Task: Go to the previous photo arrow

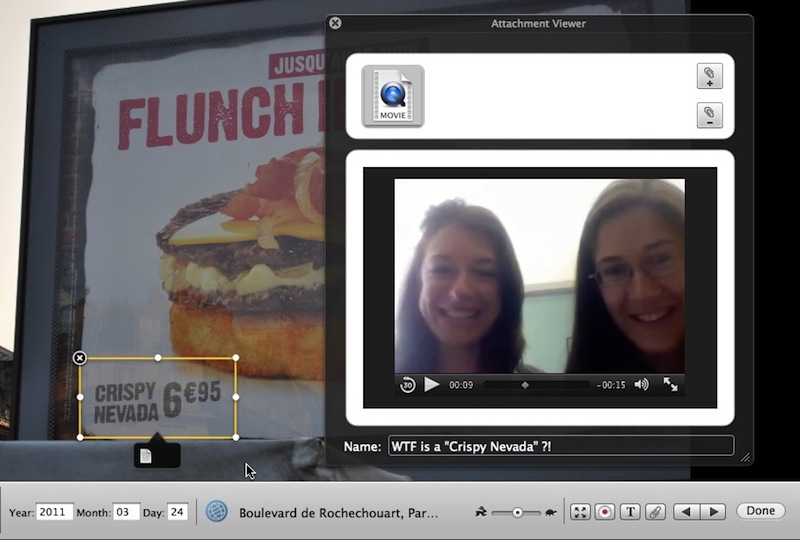Action: [x=687, y=511]
